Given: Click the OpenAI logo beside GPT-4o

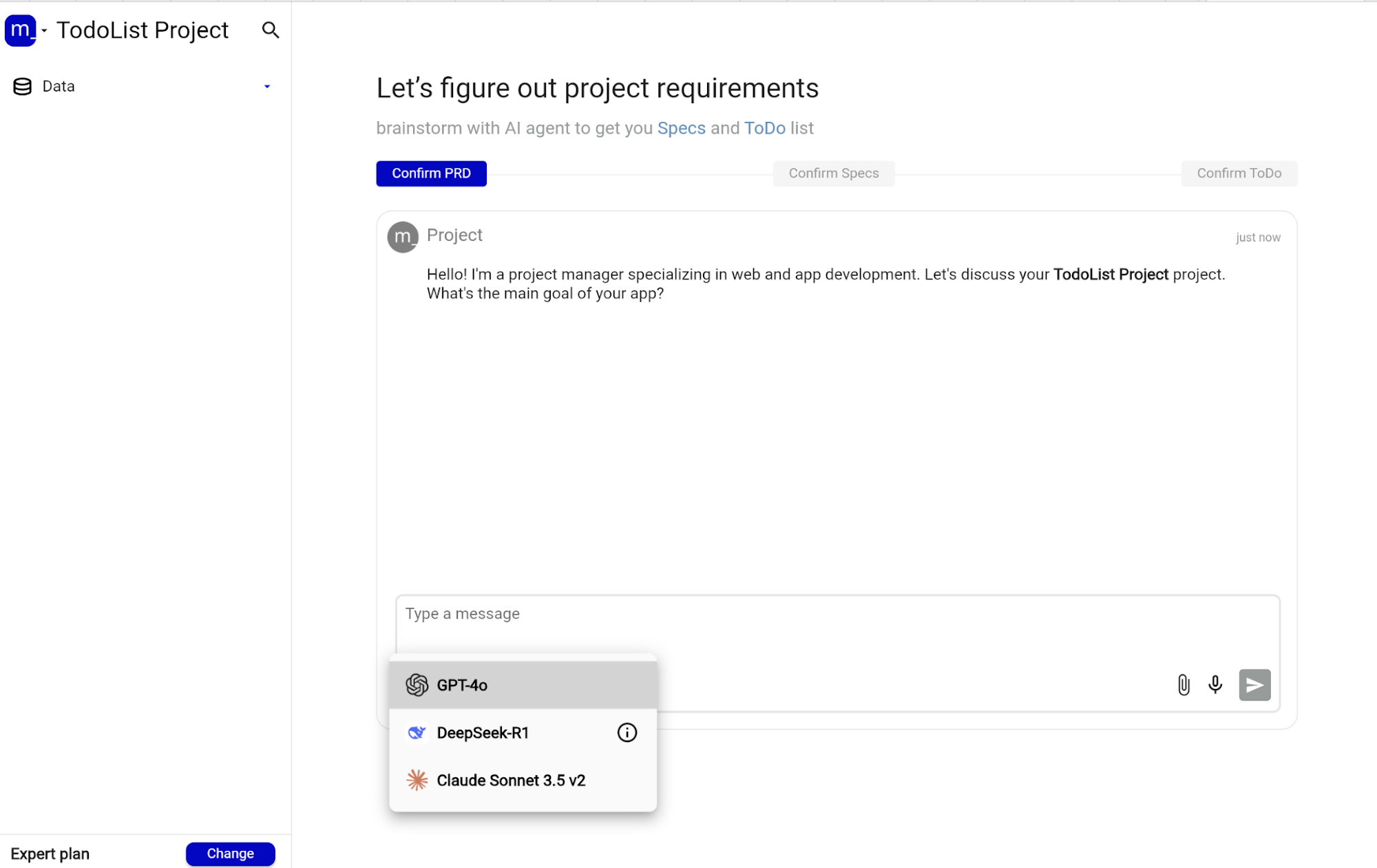Looking at the screenshot, I should click(417, 685).
